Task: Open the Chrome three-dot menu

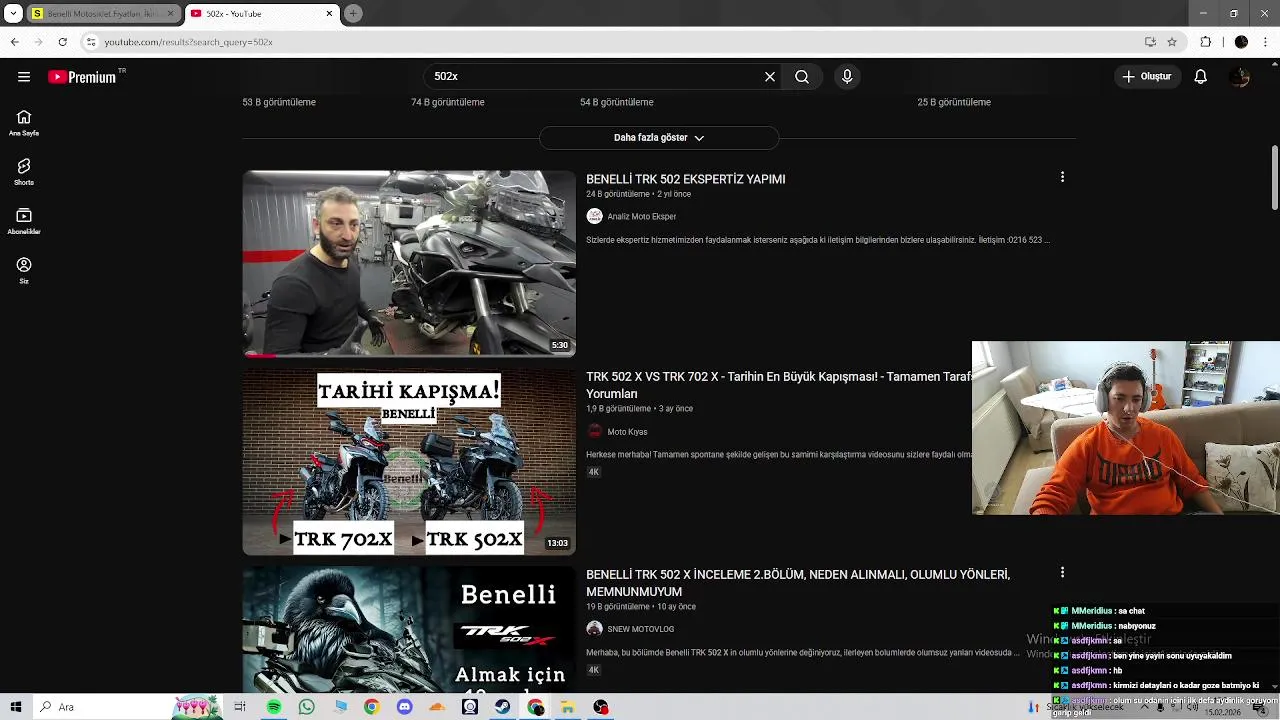Action: [x=1266, y=42]
